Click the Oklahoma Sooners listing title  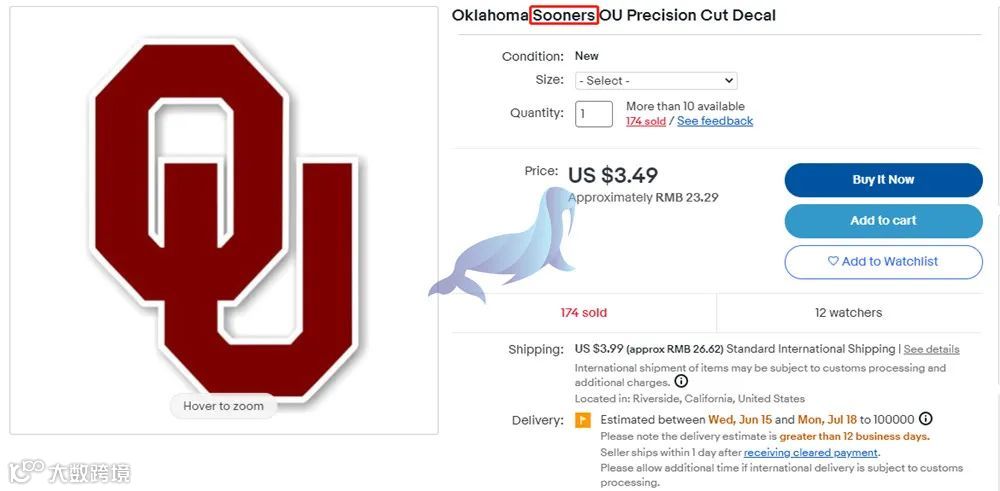point(613,15)
